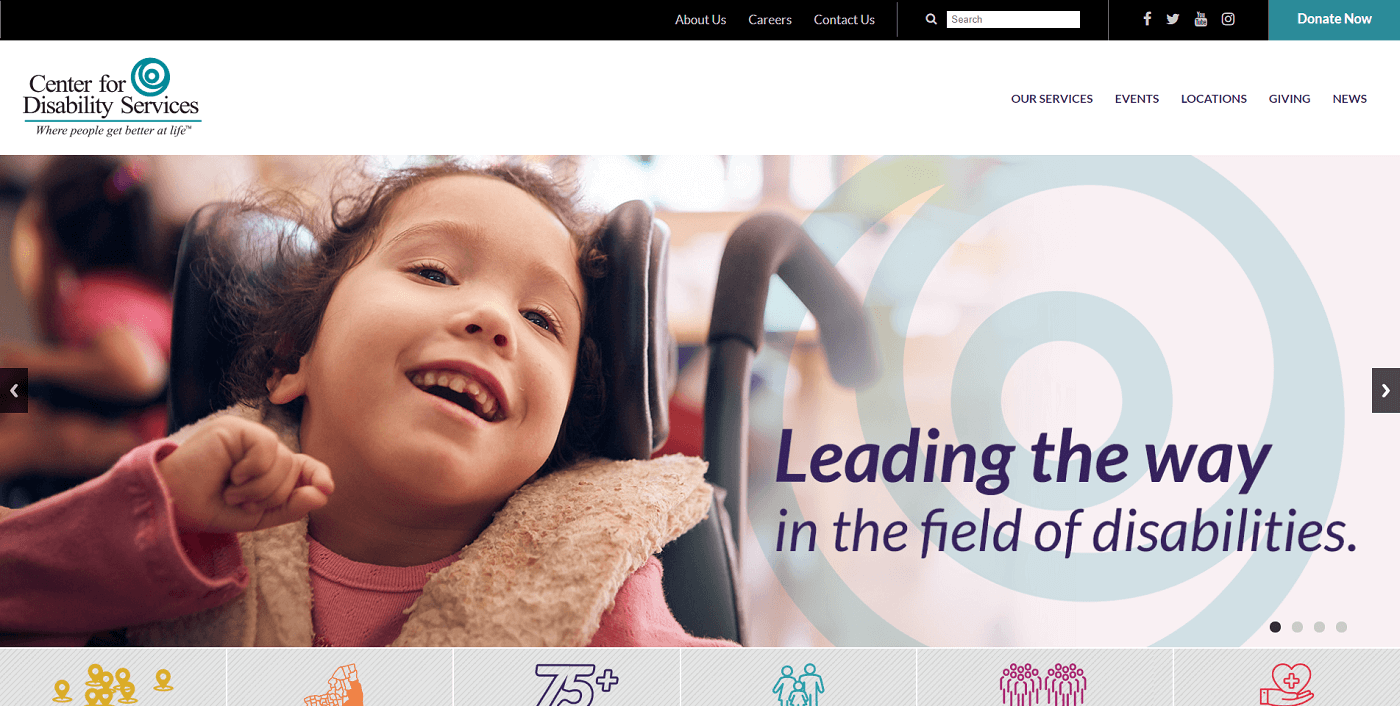
Task: Open the Facebook social icon
Action: [1147, 19]
